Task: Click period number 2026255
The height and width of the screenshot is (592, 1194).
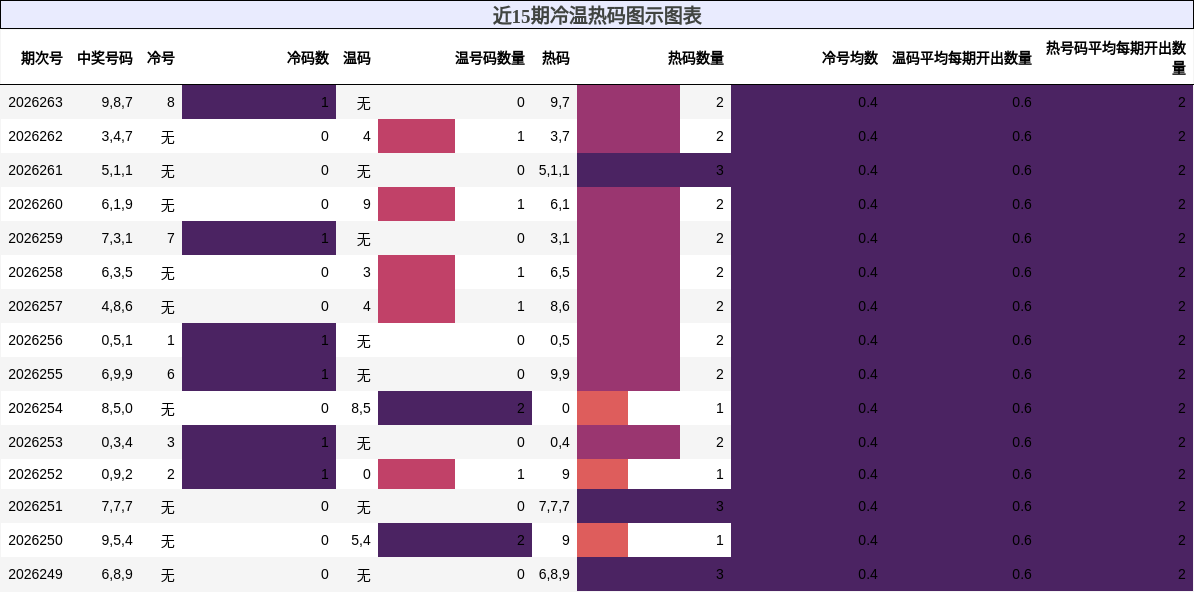Action: (36, 374)
